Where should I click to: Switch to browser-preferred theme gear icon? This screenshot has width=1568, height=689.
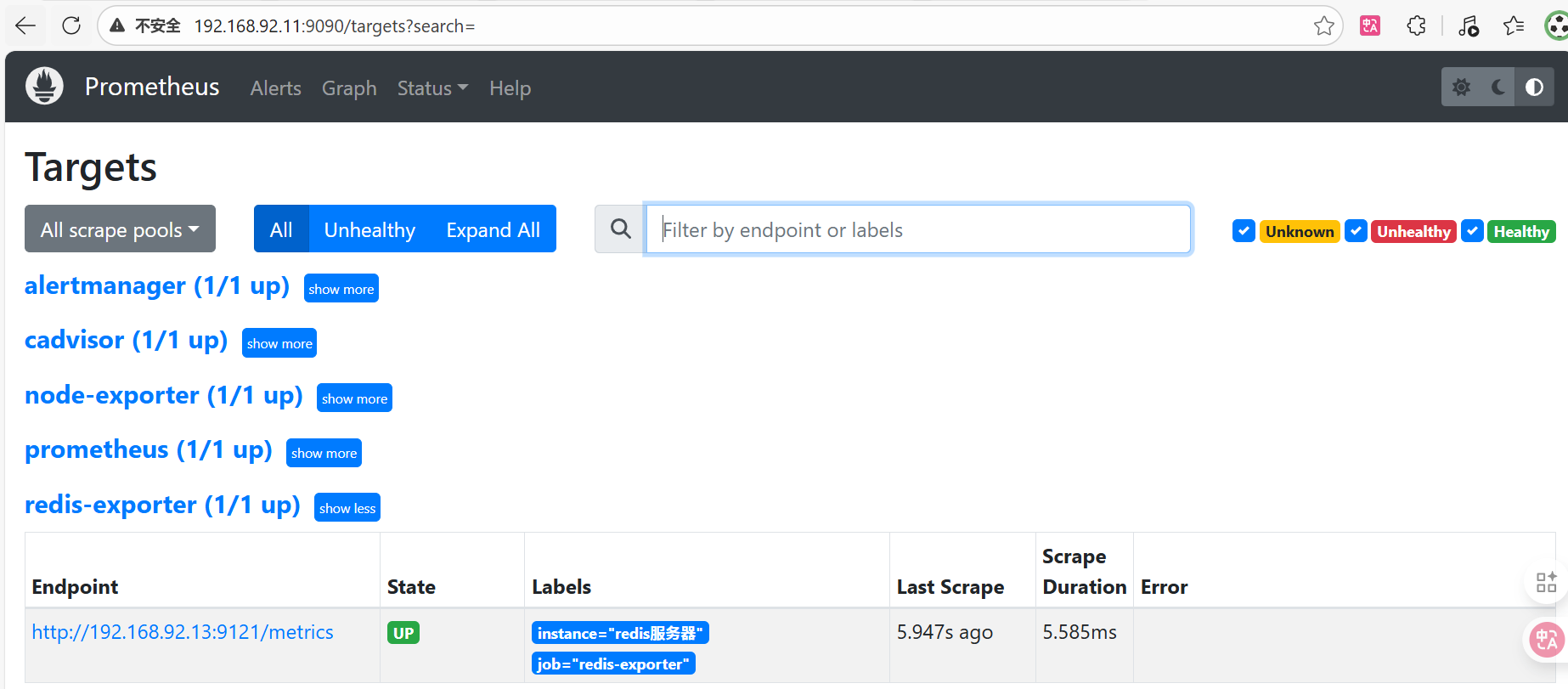coord(1461,87)
